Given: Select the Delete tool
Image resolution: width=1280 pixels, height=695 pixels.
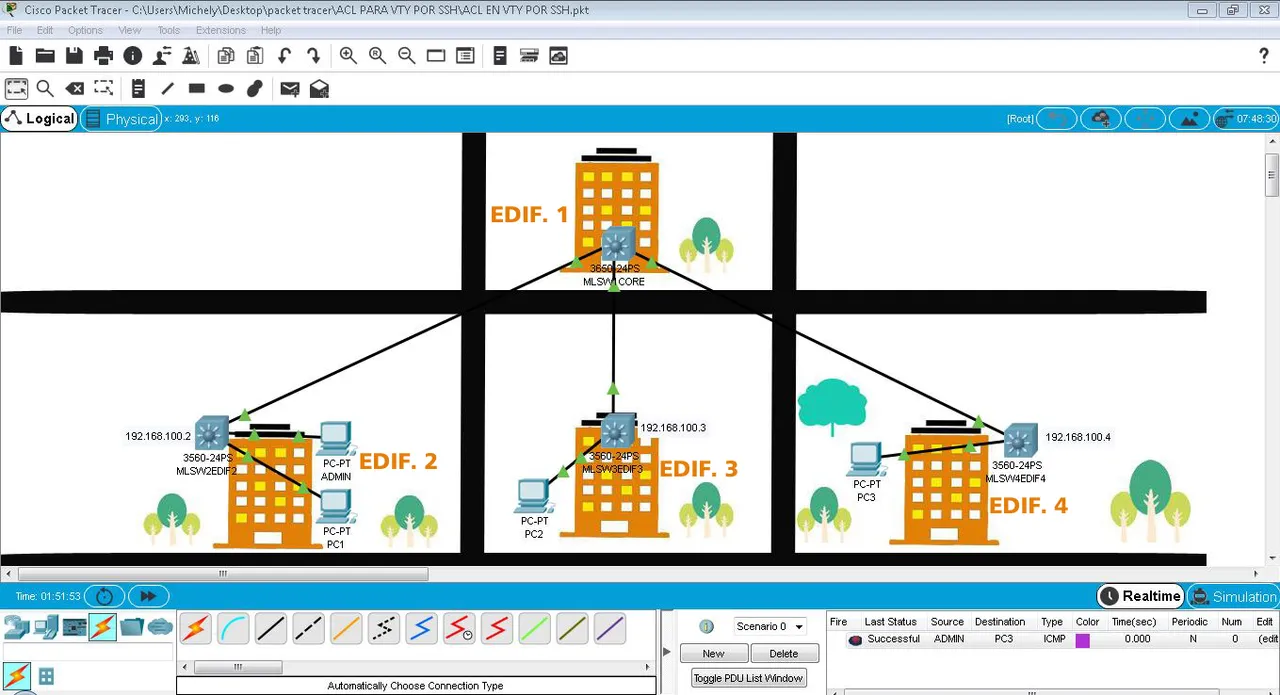Looking at the screenshot, I should [x=75, y=89].
